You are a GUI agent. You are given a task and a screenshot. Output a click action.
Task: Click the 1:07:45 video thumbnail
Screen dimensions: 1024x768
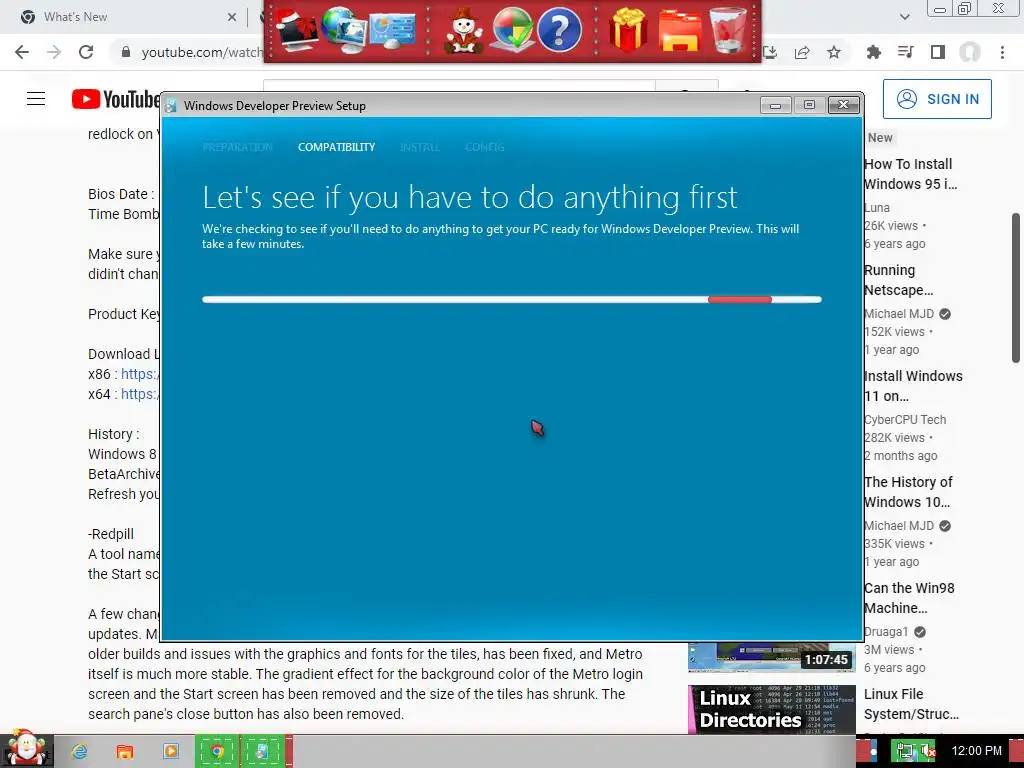pyautogui.click(x=771, y=656)
